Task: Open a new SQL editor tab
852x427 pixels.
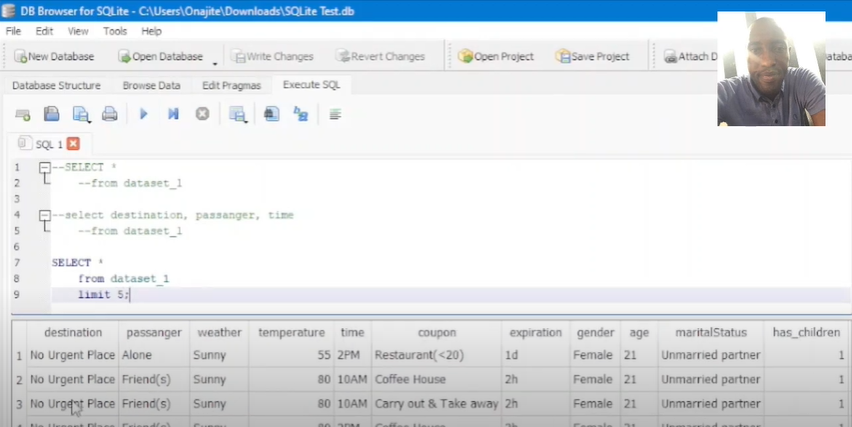Action: click(22, 114)
